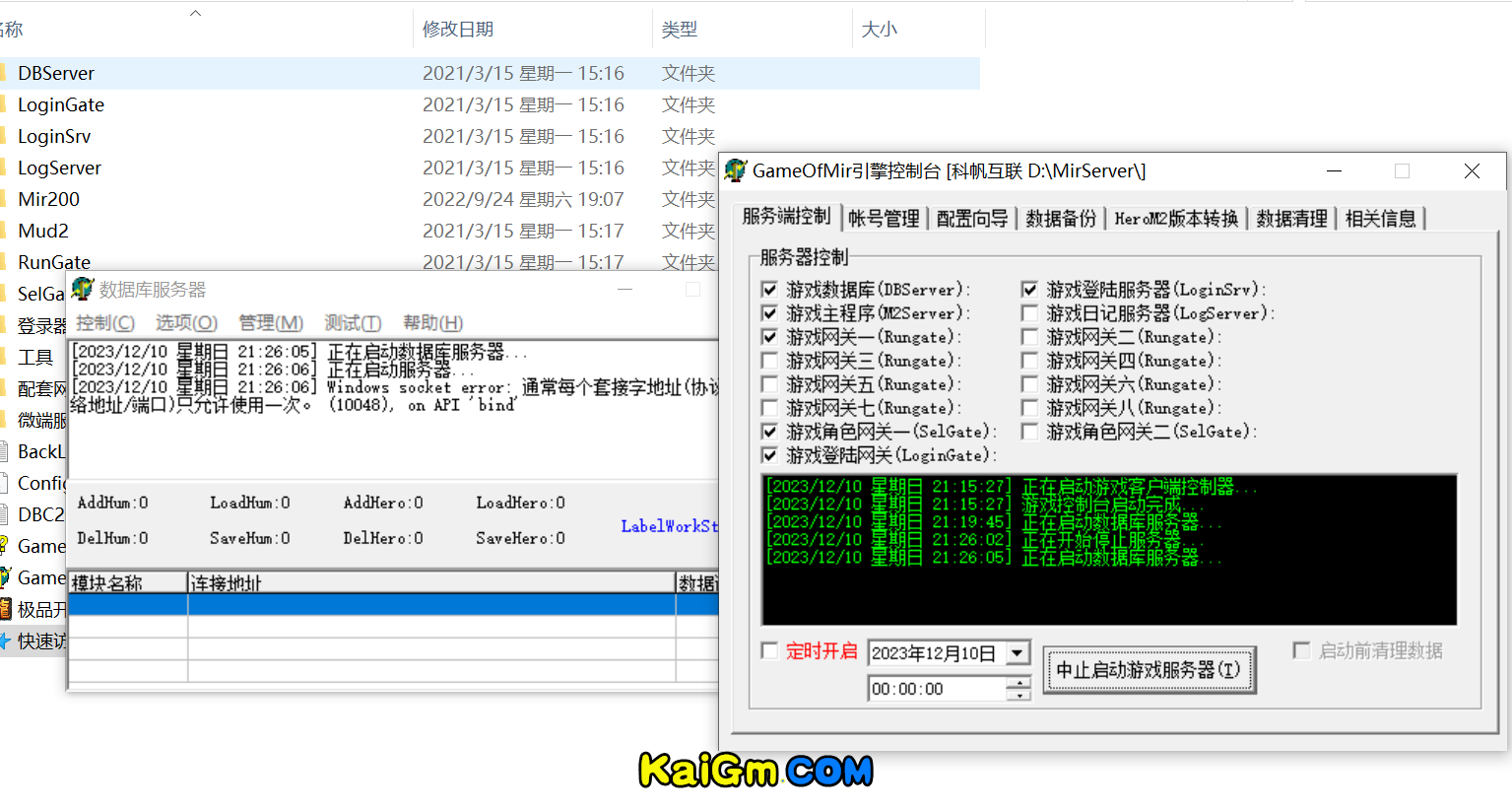This screenshot has height=810, width=1512.
Task: Enable game gateway eight Rungate checkbox
Action: (1029, 408)
